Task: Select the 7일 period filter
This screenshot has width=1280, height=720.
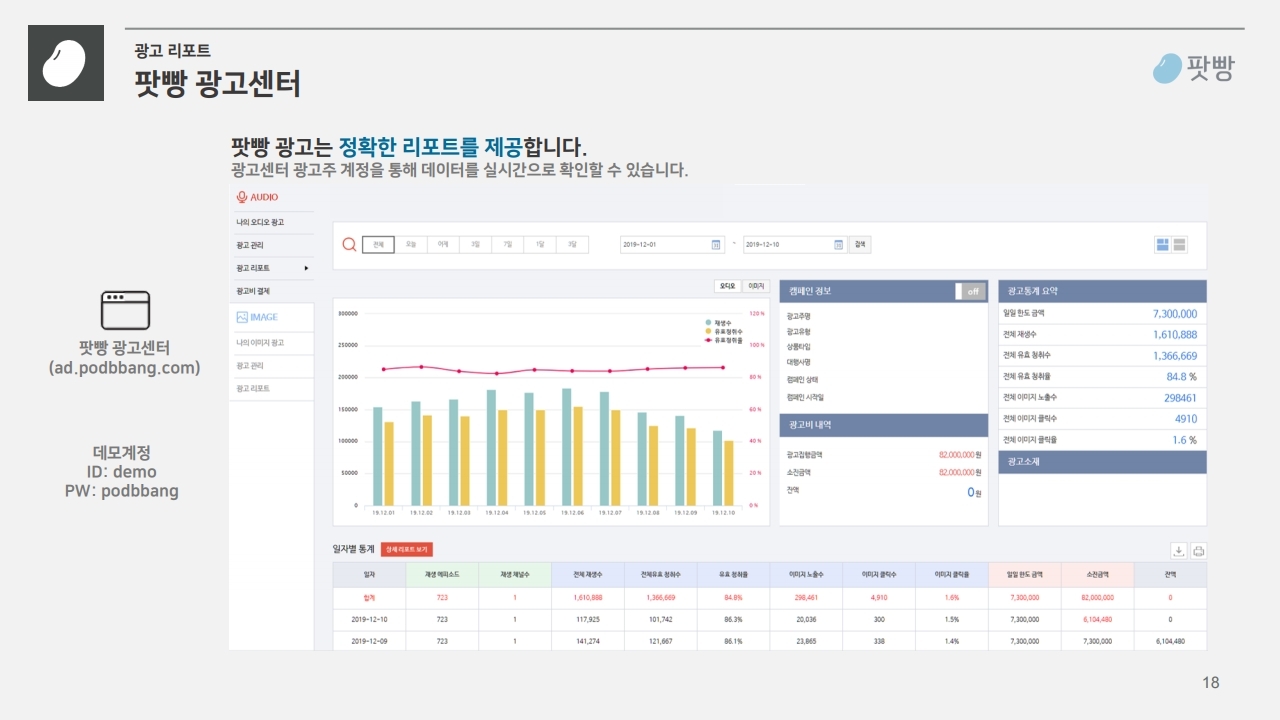Action: [x=508, y=244]
